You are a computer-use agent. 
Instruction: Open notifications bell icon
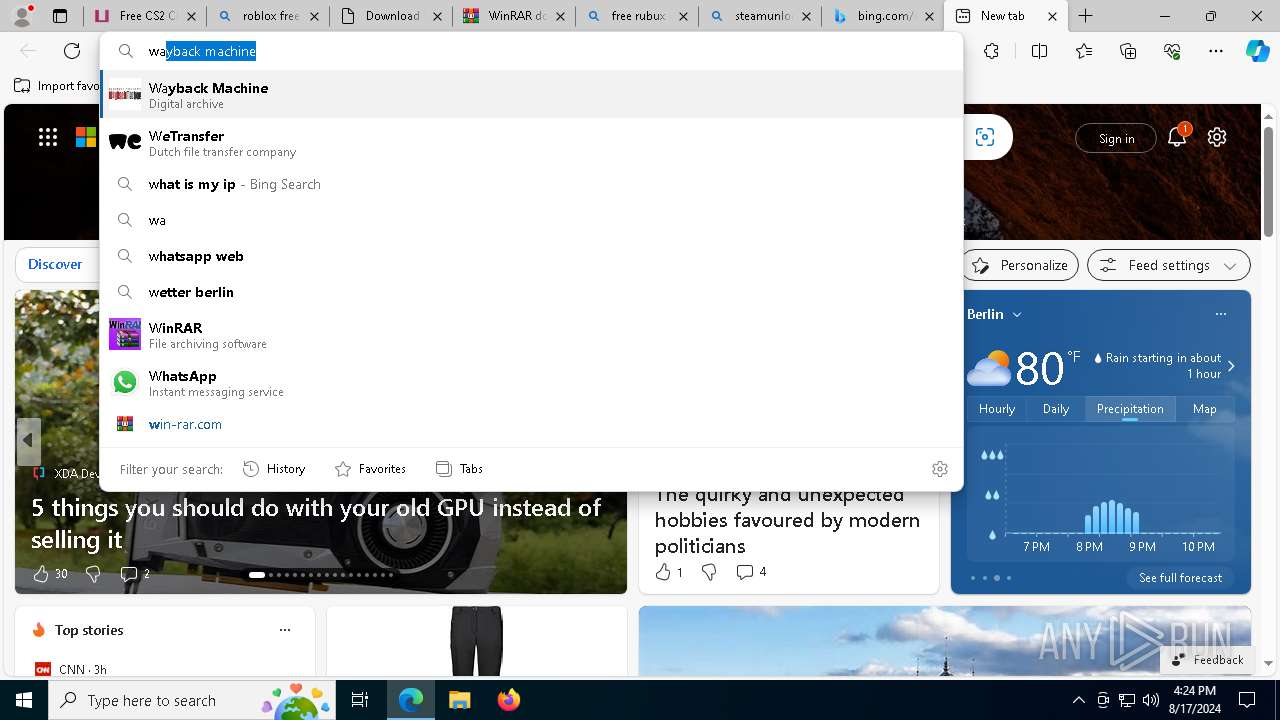pos(1177,137)
